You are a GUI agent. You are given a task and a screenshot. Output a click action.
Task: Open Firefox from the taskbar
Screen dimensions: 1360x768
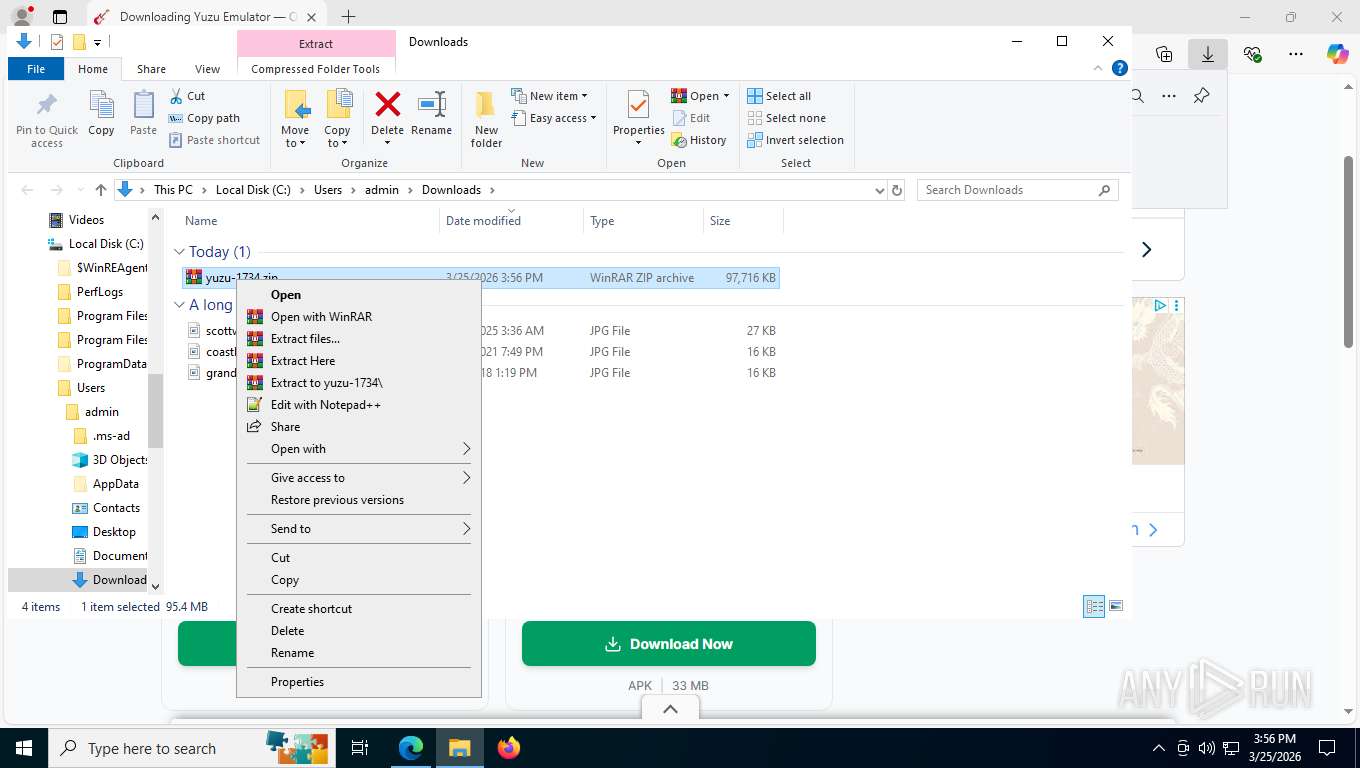[x=509, y=748]
